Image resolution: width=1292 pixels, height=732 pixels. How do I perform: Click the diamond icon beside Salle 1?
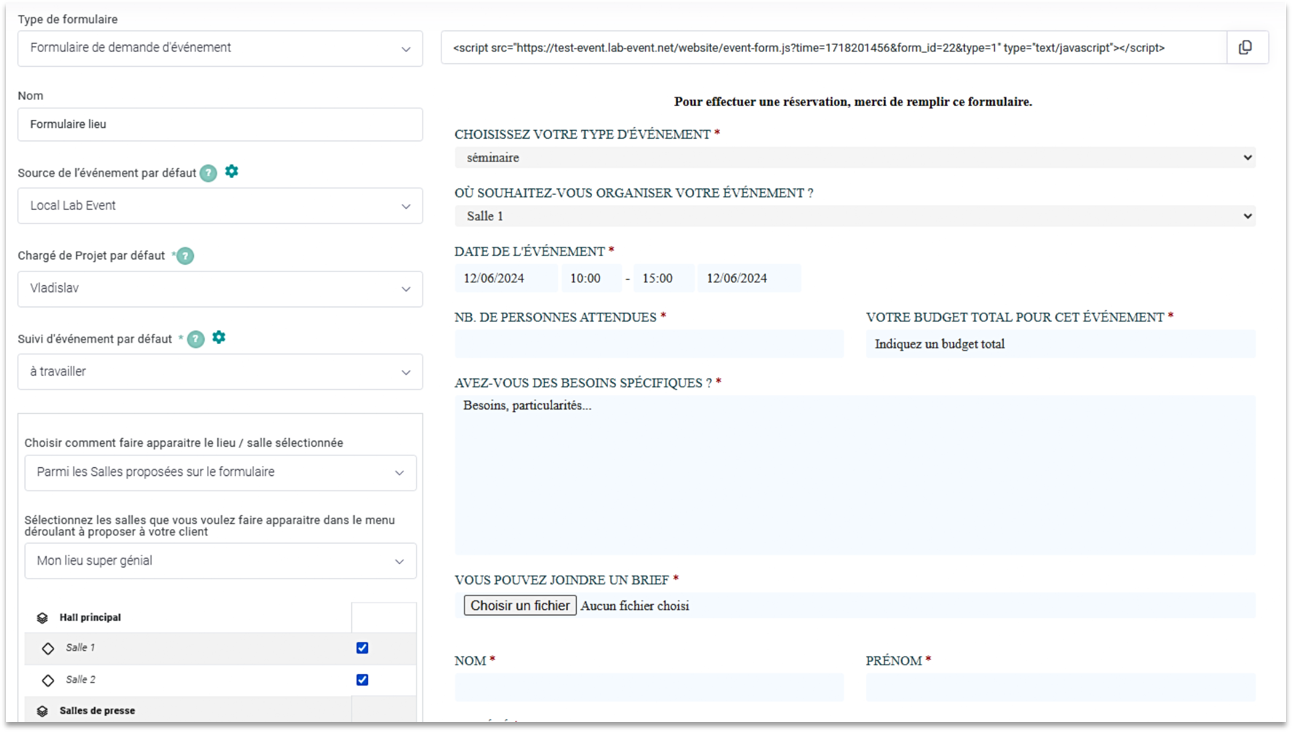(48, 648)
